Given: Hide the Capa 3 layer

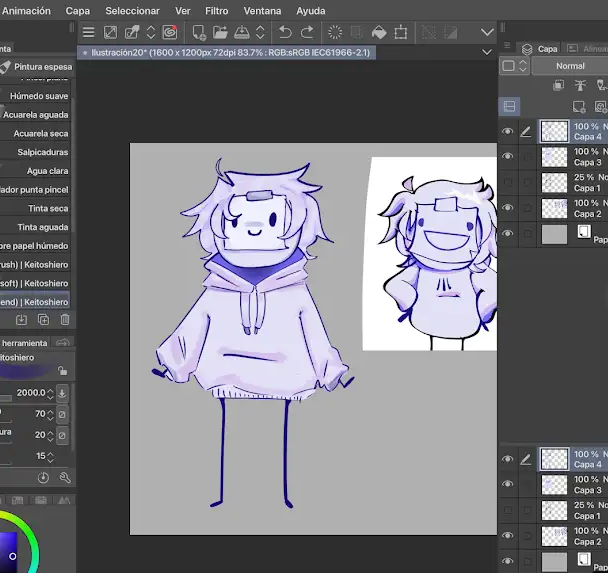Looking at the screenshot, I should 508,156.
